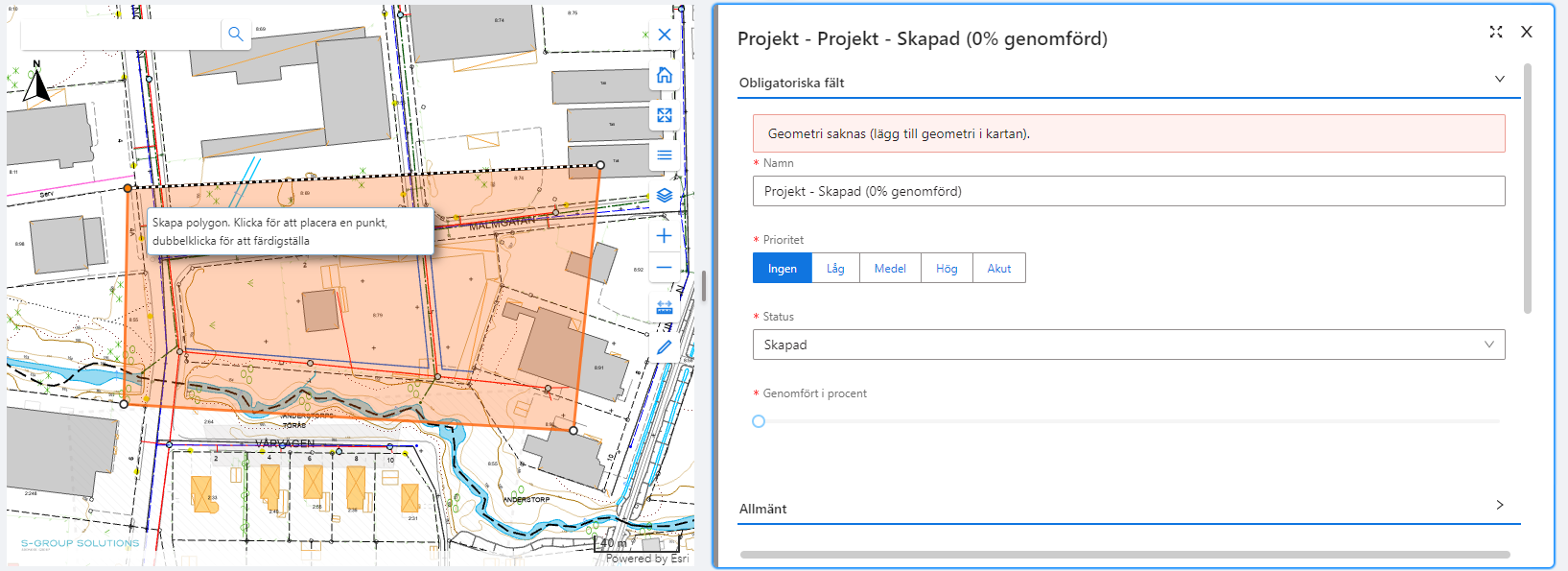
Task: Go to the map home extent
Action: click(664, 75)
